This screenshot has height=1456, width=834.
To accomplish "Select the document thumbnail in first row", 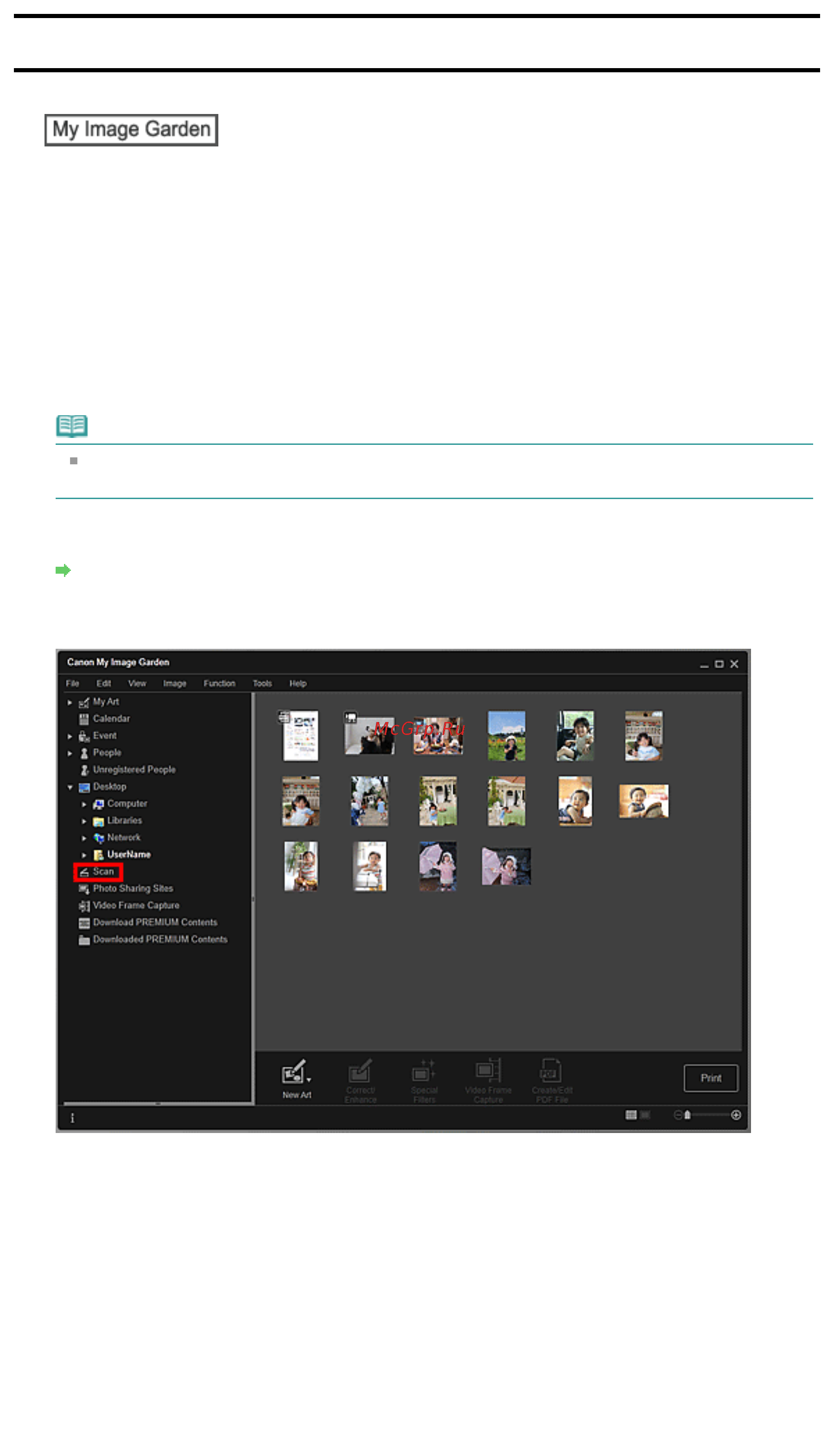I will [x=301, y=736].
